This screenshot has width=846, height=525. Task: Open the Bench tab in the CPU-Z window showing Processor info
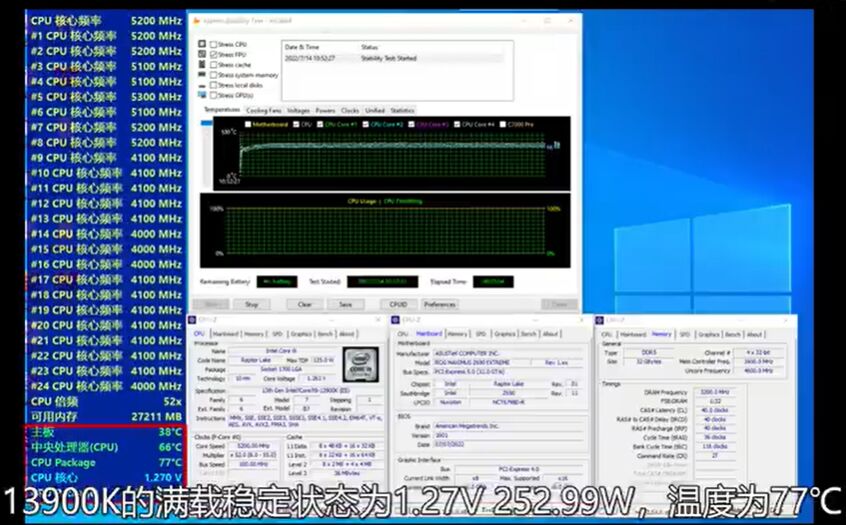click(325, 334)
